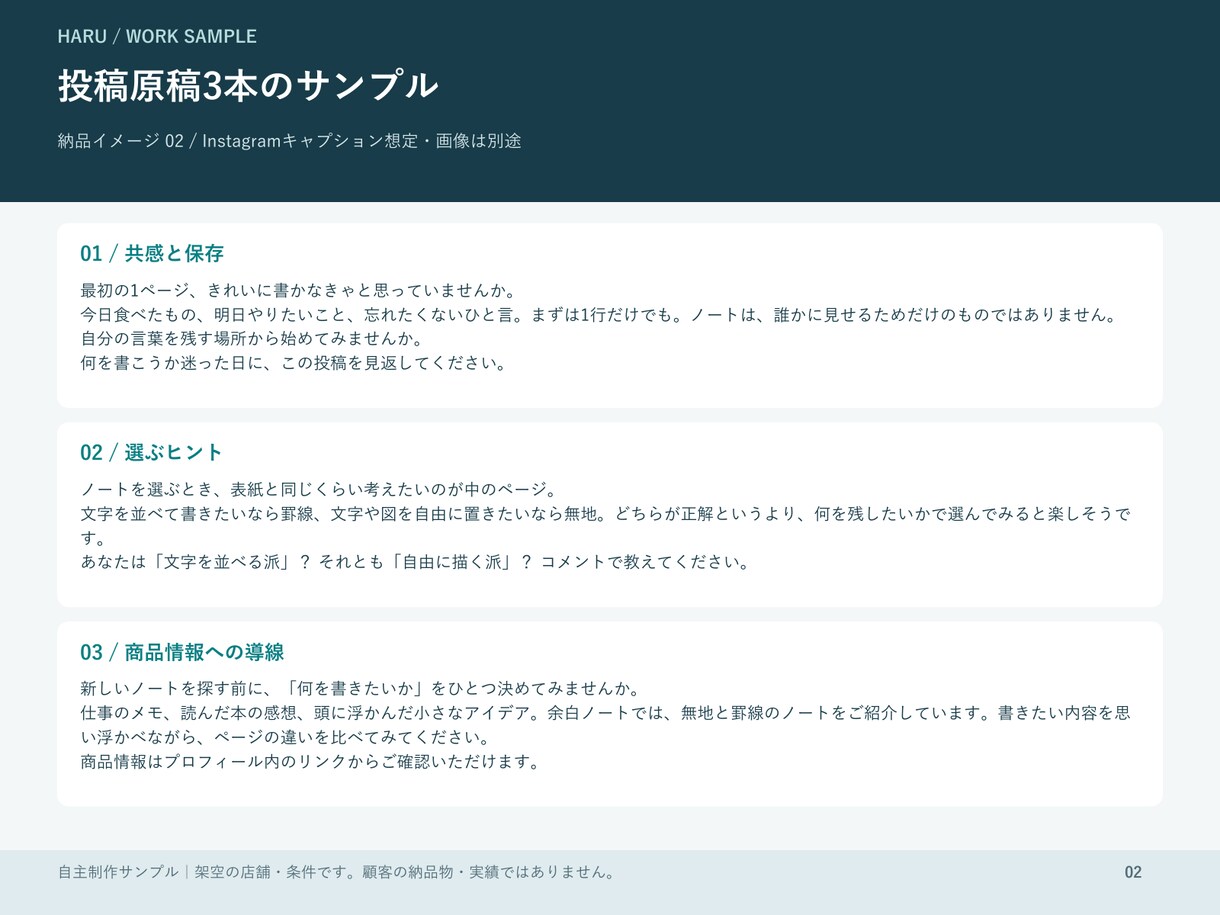Click the page number 02 in the footer

point(1133,872)
